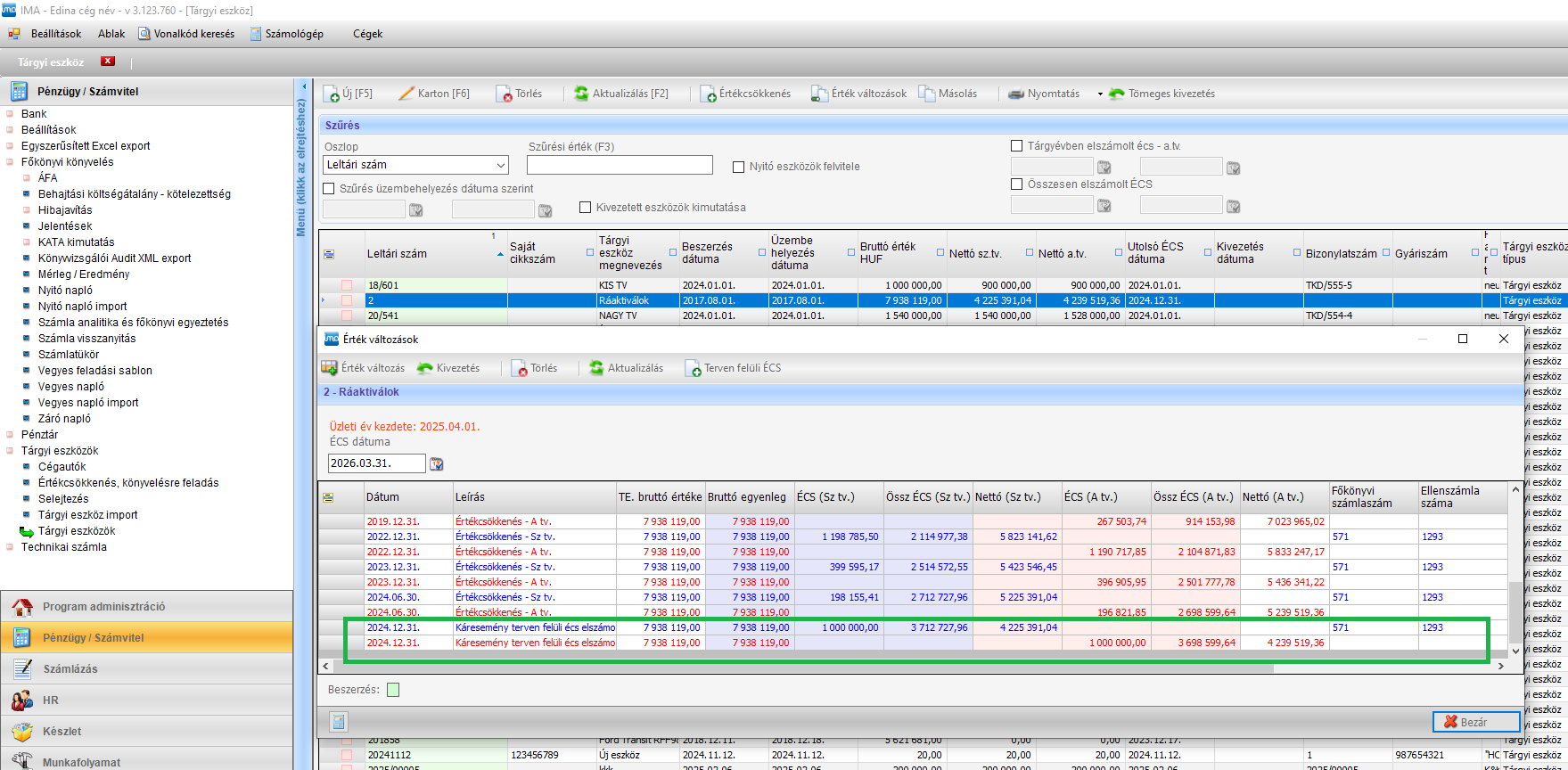Image resolution: width=1568 pixels, height=770 pixels.
Task: Click the Nyomtatás printer icon
Action: [1016, 94]
